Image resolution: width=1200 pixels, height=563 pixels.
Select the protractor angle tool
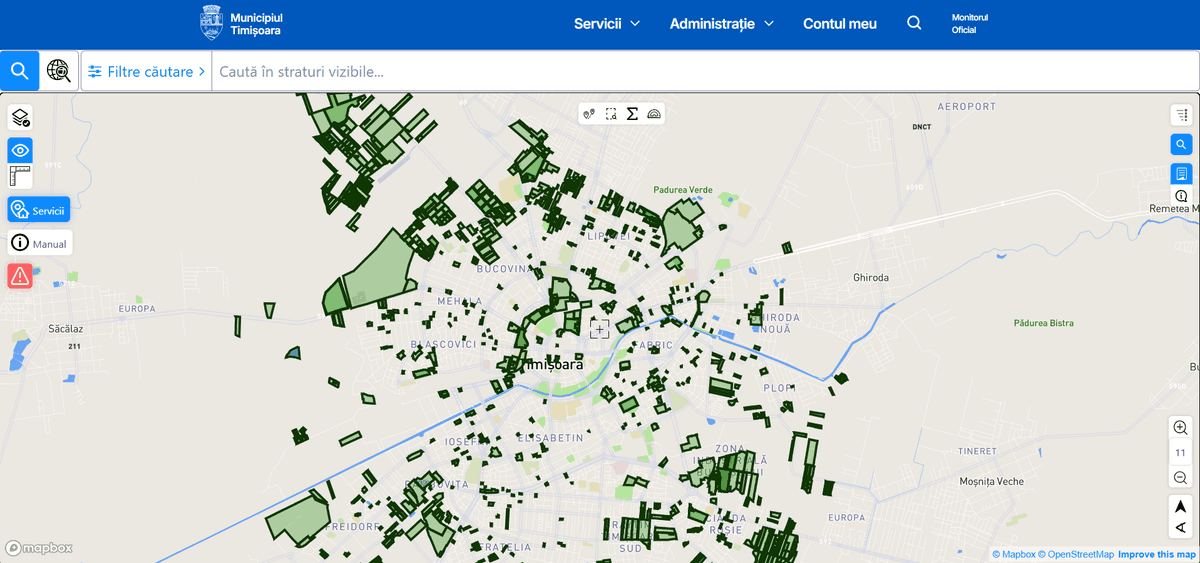pos(654,114)
